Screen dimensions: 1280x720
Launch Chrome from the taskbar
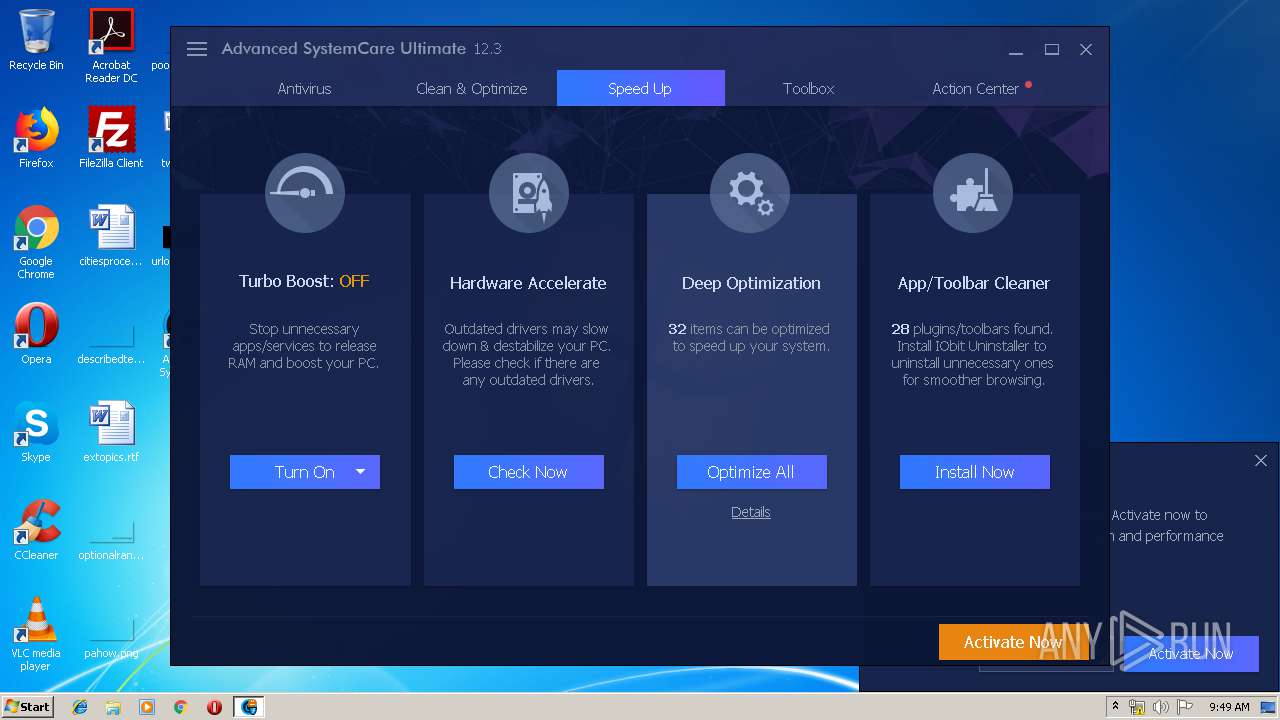tap(181, 707)
